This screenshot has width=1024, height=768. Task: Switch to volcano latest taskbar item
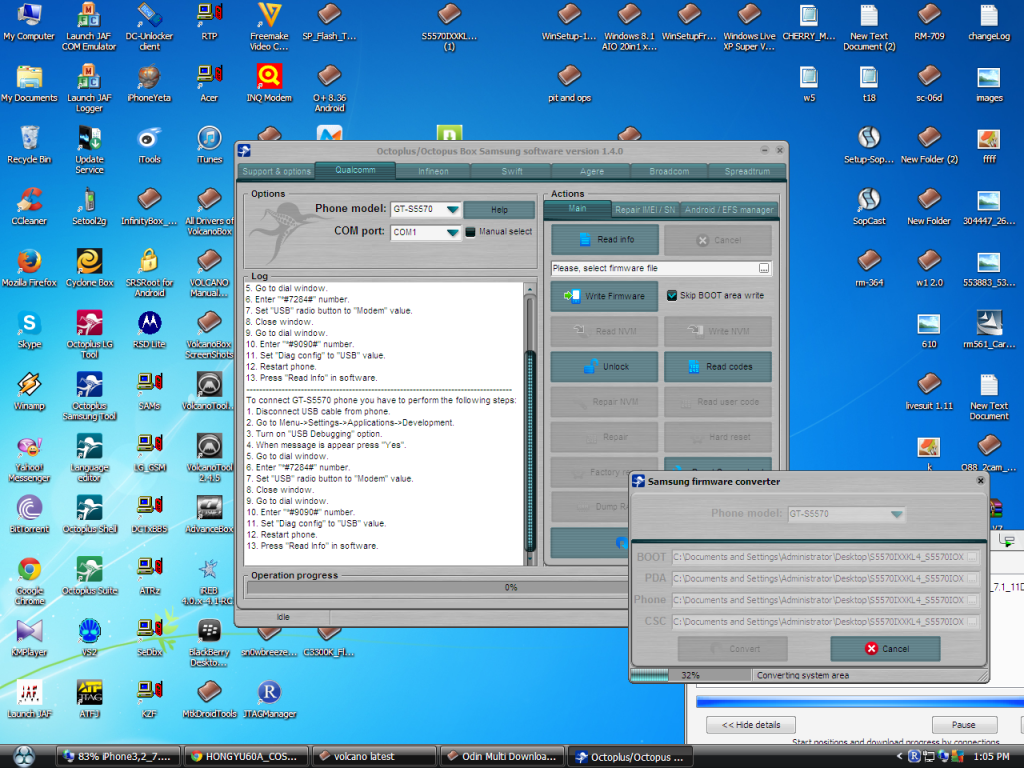pyautogui.click(x=374, y=756)
